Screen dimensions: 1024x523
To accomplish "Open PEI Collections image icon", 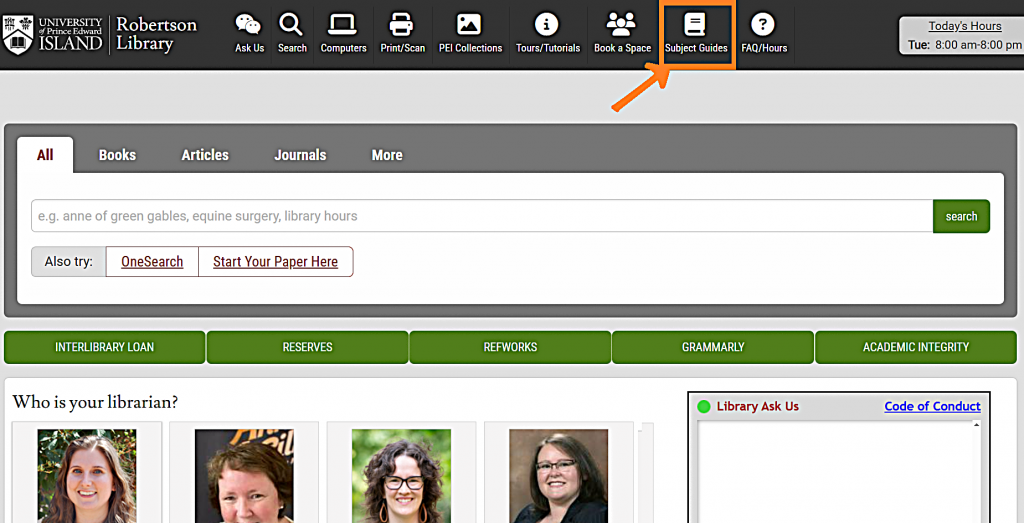I will [x=470, y=25].
